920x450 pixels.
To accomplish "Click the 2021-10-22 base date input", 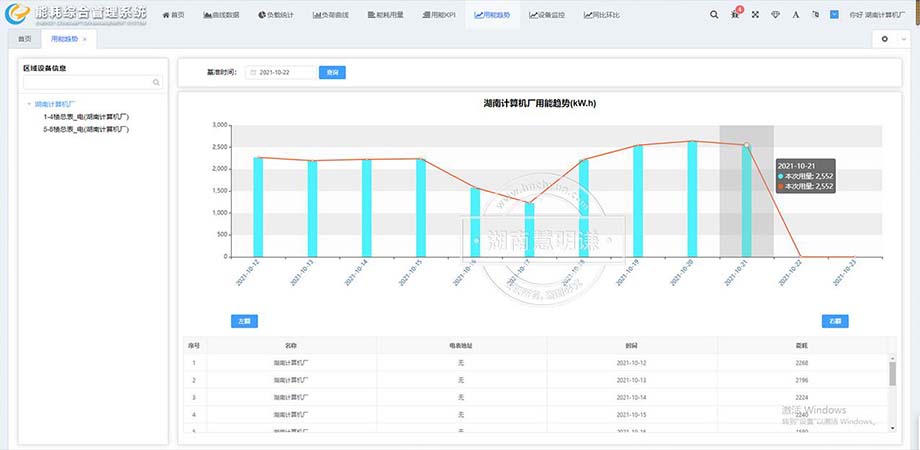I will point(284,73).
